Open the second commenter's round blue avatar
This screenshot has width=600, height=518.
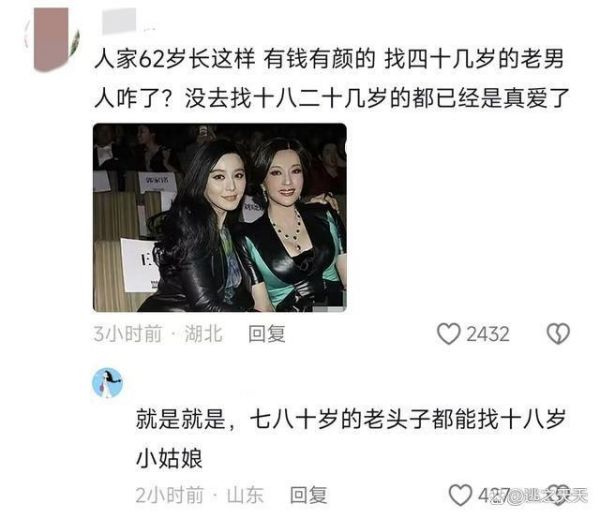click(x=108, y=383)
